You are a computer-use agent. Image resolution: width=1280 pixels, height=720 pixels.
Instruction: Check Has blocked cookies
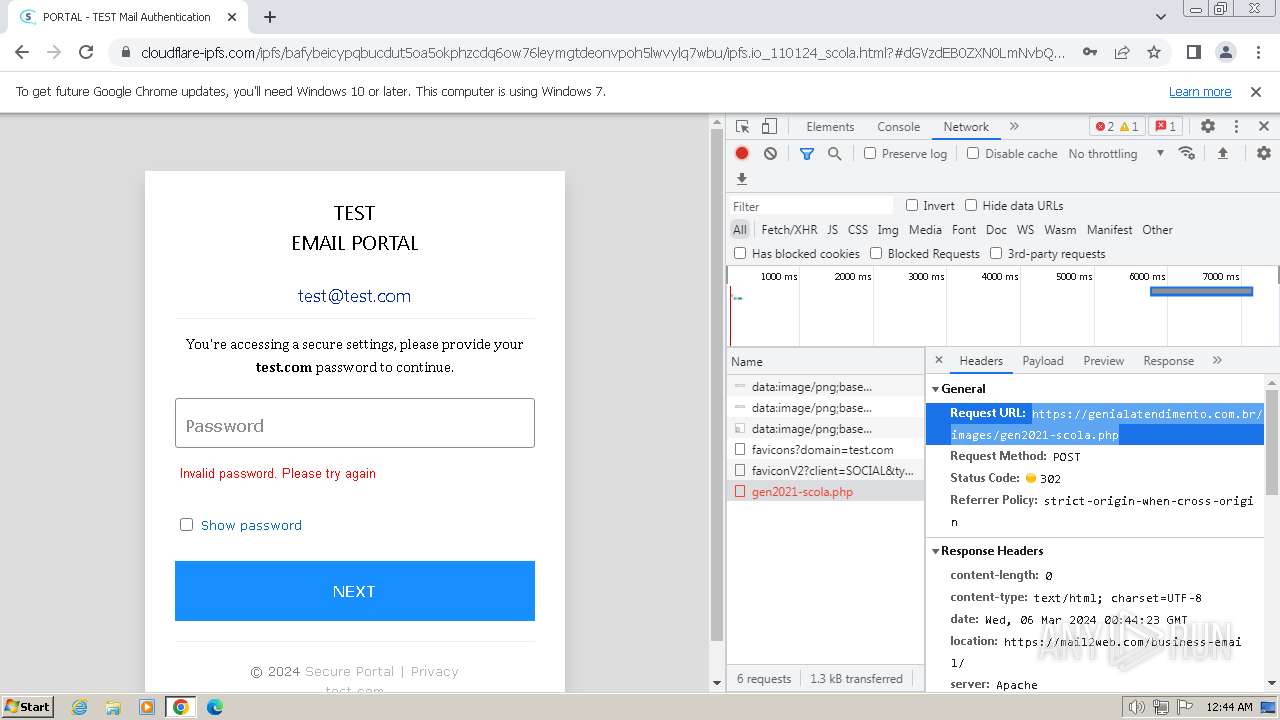740,253
